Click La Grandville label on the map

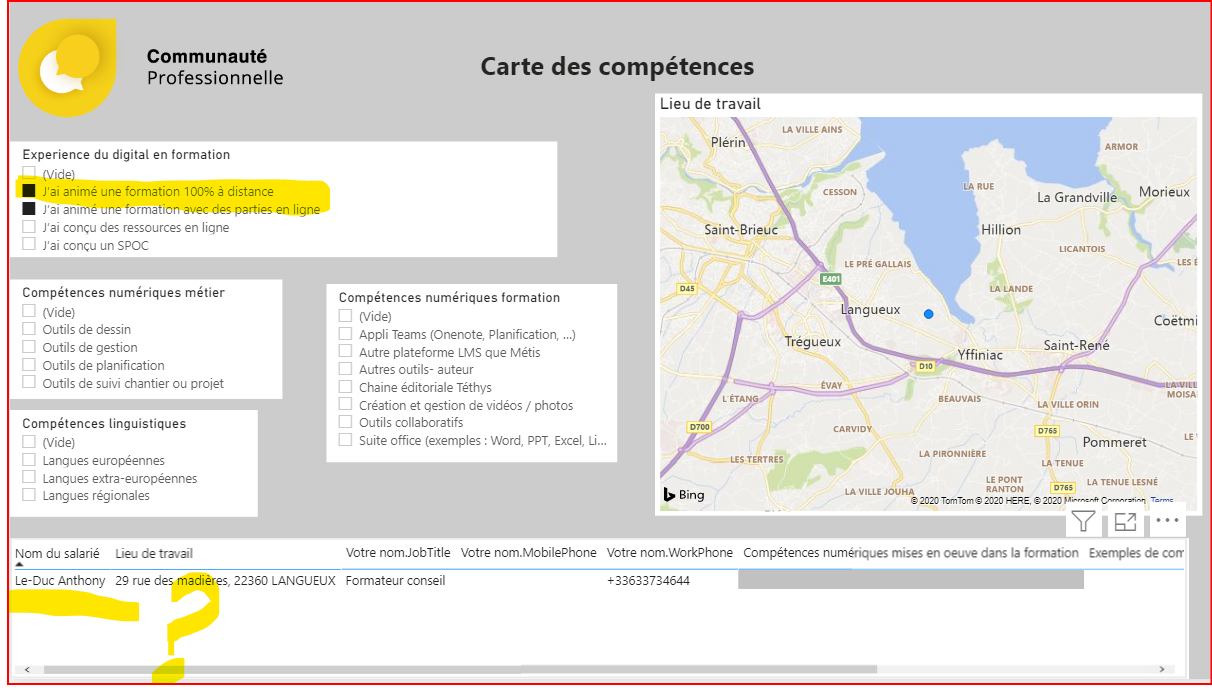(1077, 197)
